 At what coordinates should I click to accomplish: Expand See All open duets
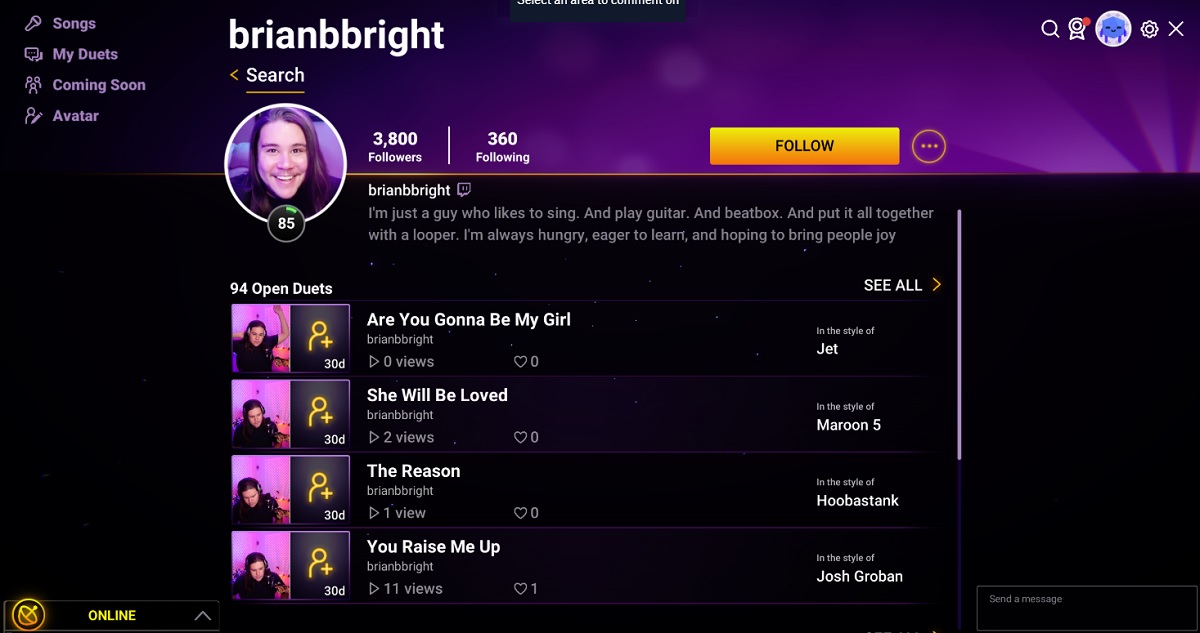click(x=903, y=285)
